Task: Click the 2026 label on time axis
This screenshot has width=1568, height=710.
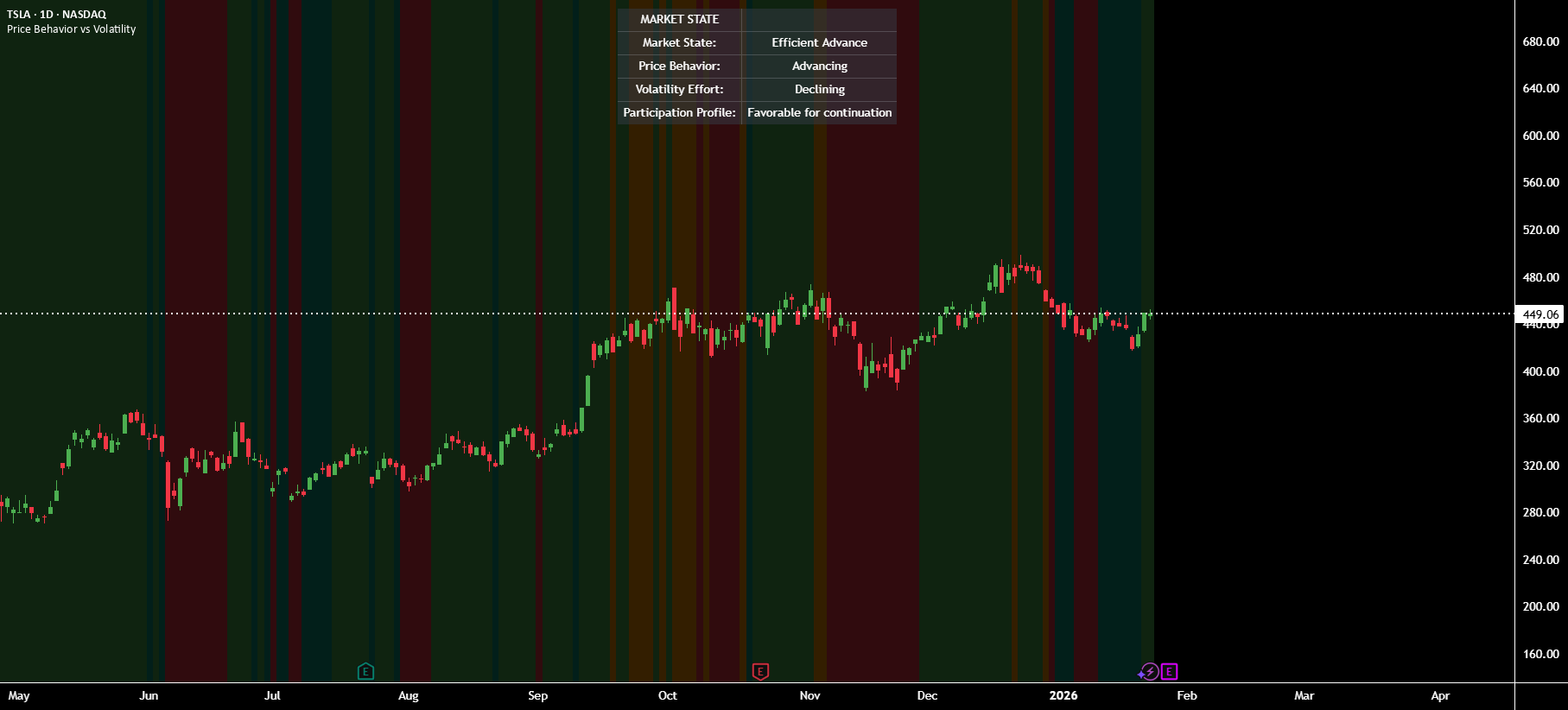Action: (x=1063, y=695)
